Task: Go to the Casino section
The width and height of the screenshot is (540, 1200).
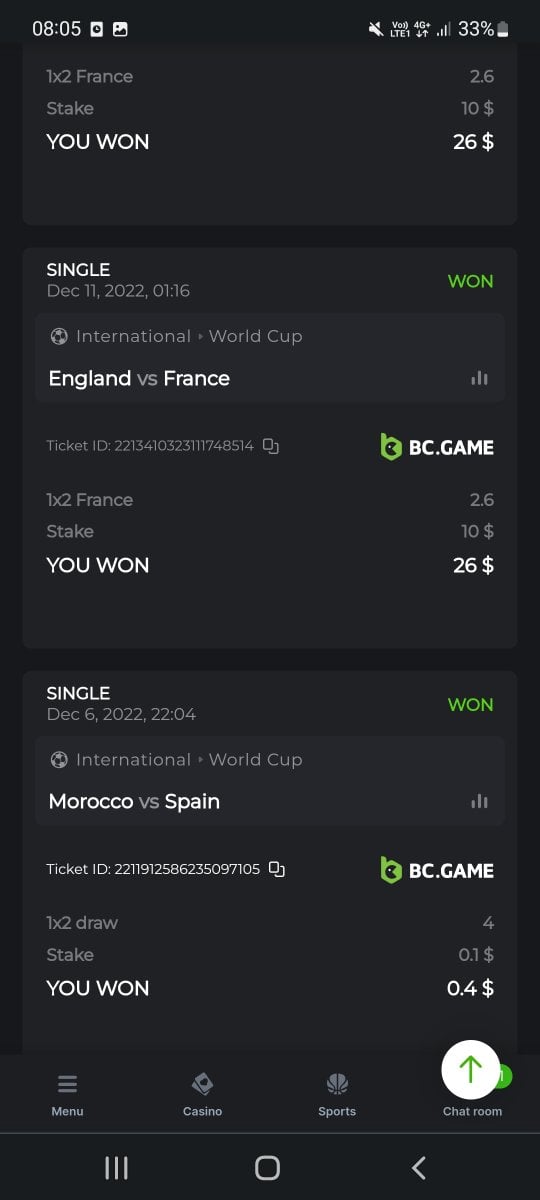Action: [202, 1094]
